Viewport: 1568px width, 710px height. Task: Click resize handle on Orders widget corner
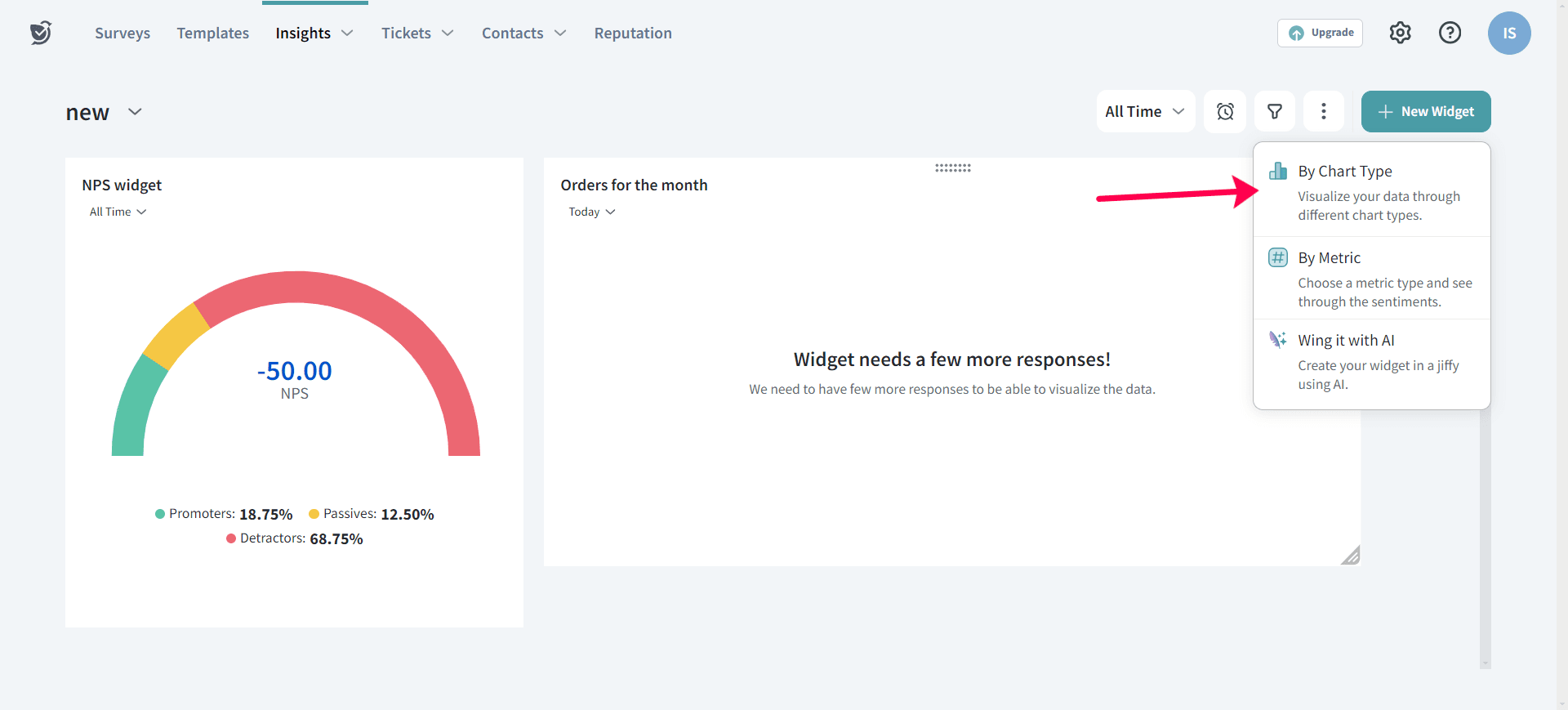(1350, 556)
